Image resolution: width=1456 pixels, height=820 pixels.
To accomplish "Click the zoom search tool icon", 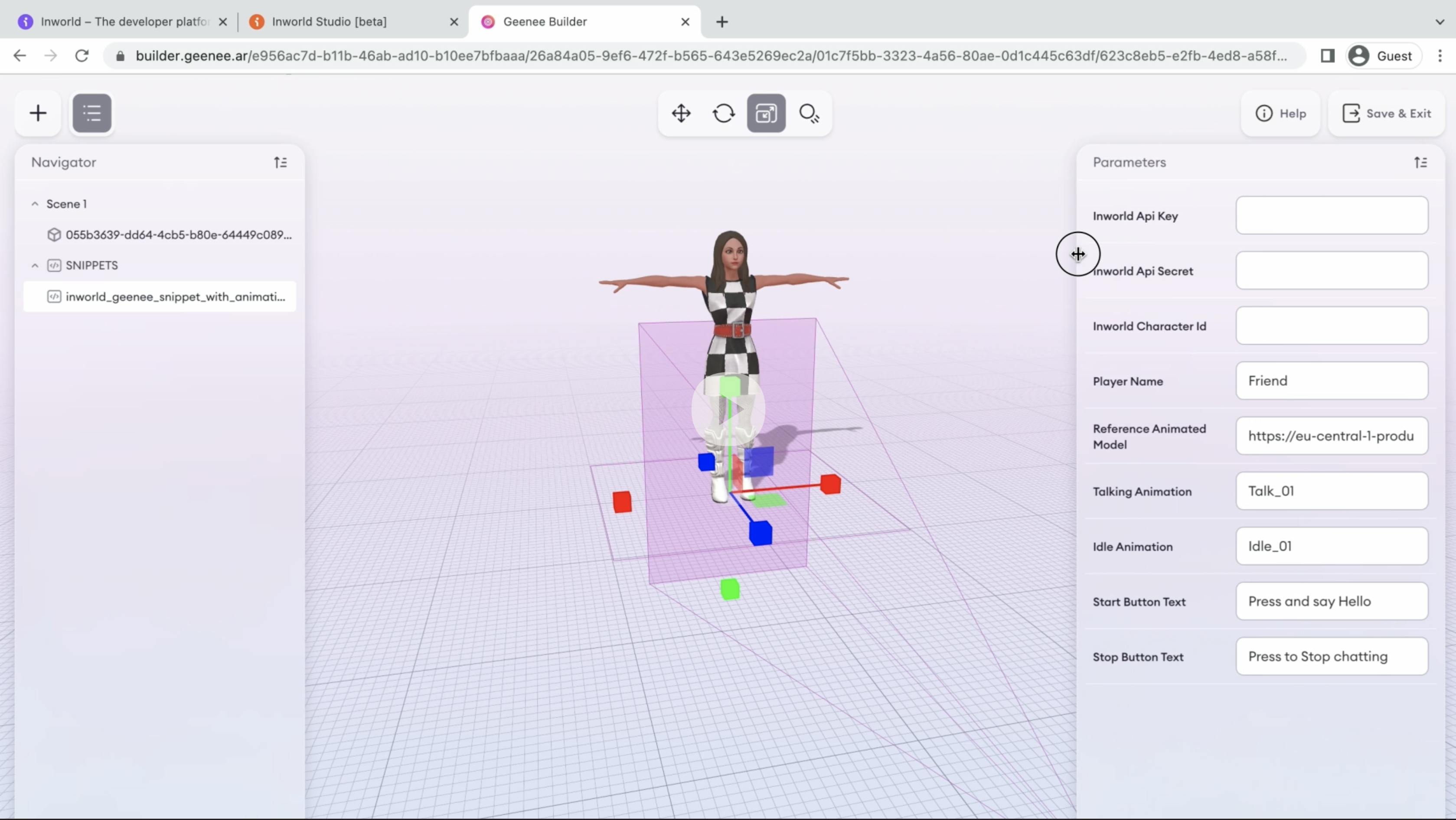I will tap(809, 113).
